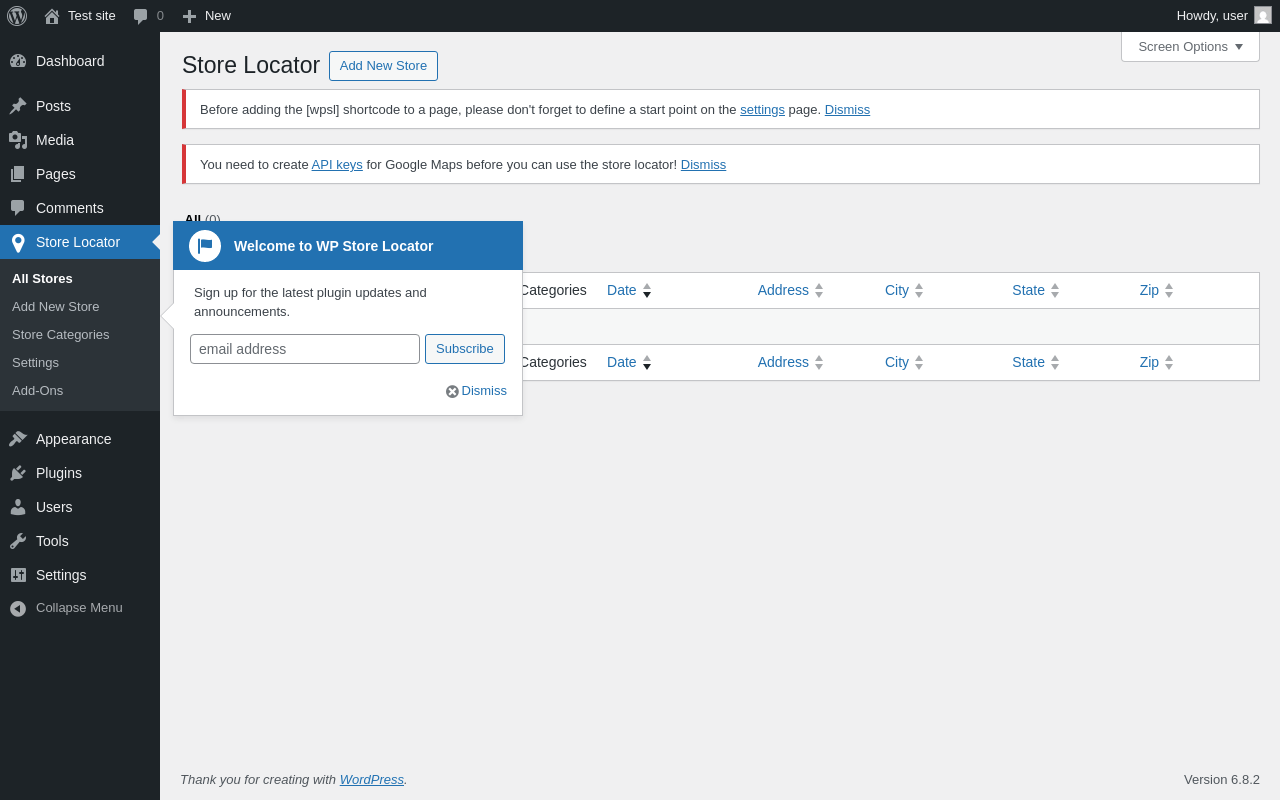Screen dimensions: 1280x800
Task: Click the plus New icon in admin bar
Action: [189, 16]
